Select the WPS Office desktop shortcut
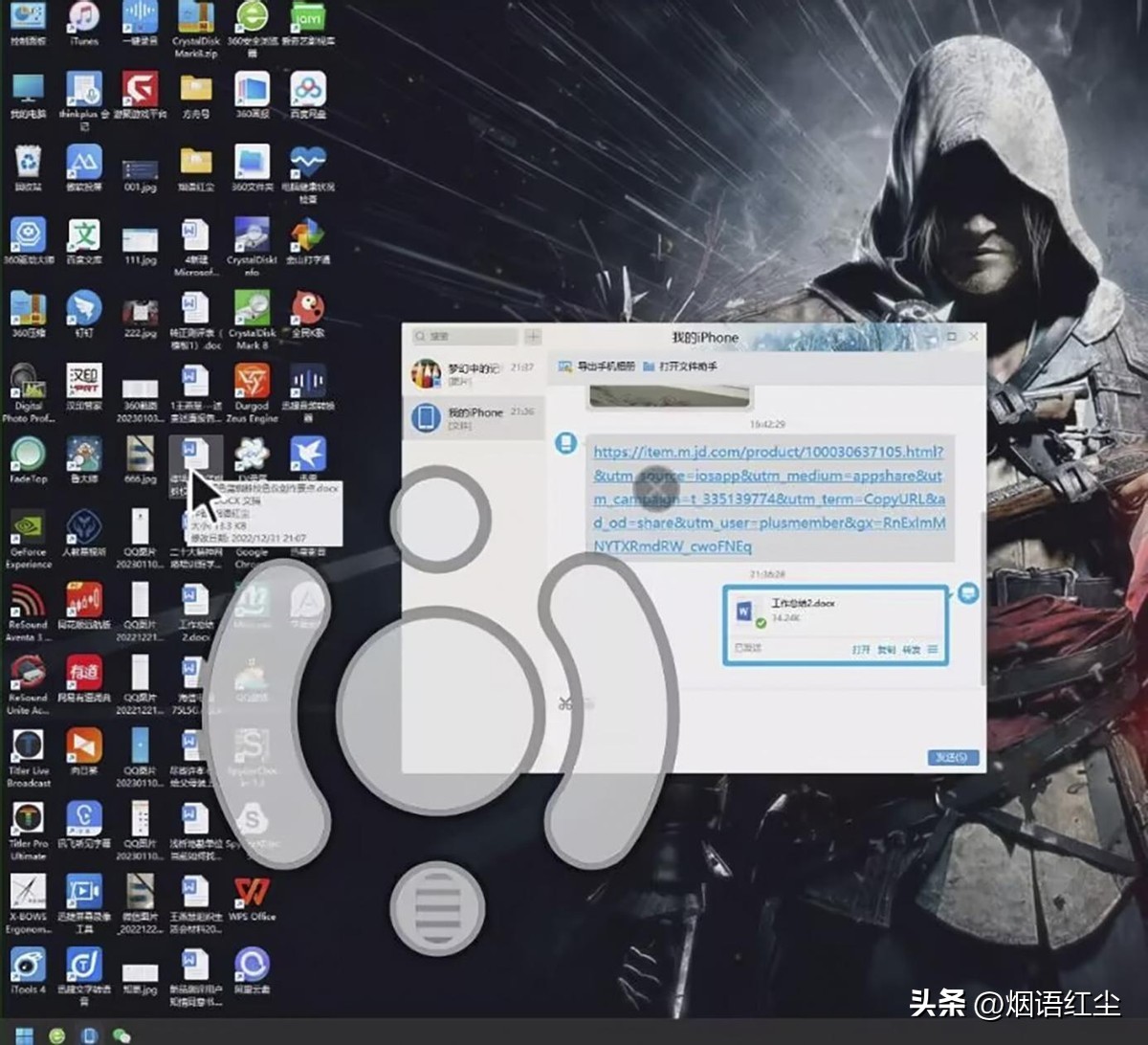 coord(252,898)
